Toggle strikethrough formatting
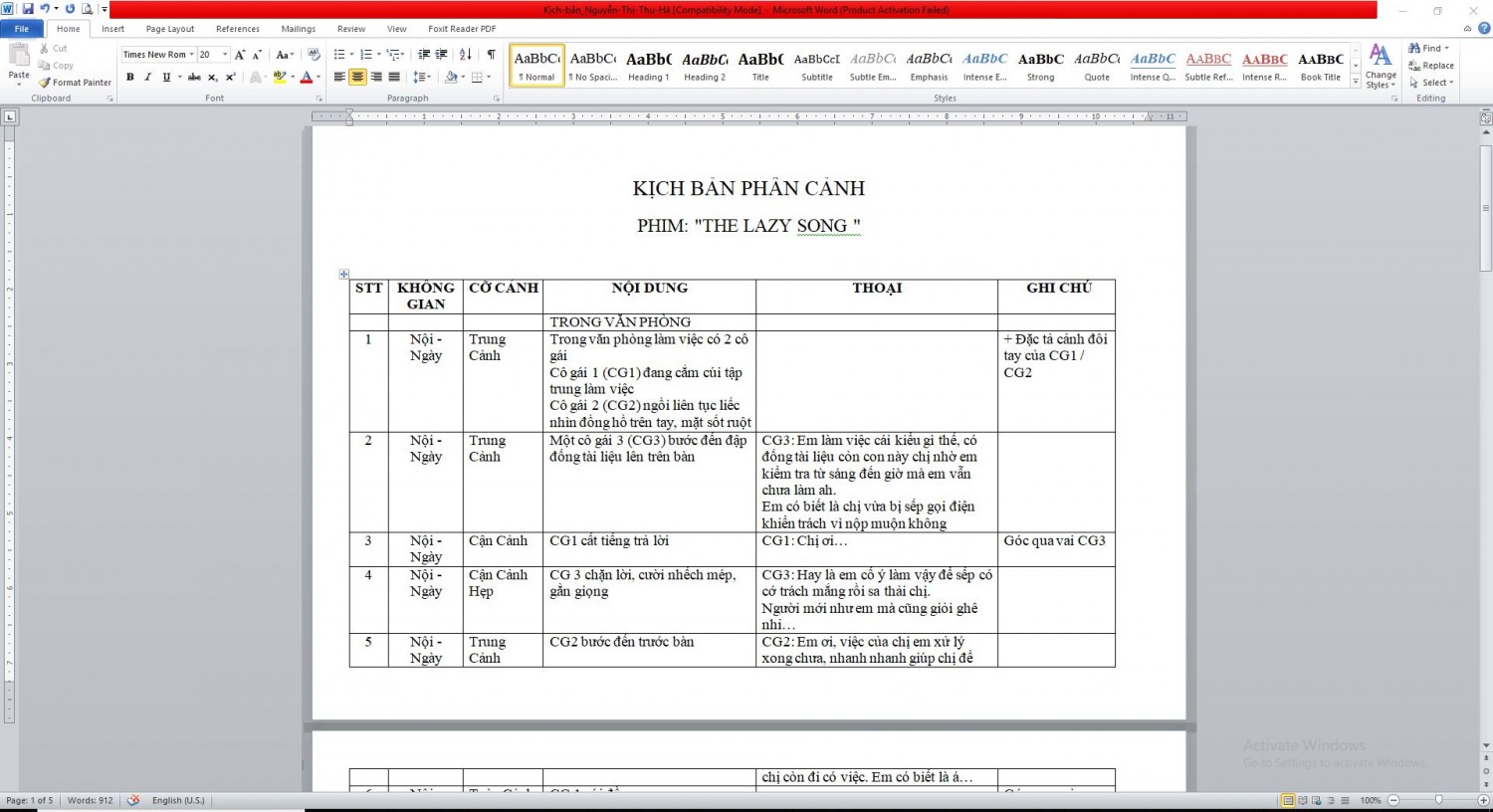Image resolution: width=1493 pixels, height=812 pixels. pyautogui.click(x=194, y=77)
